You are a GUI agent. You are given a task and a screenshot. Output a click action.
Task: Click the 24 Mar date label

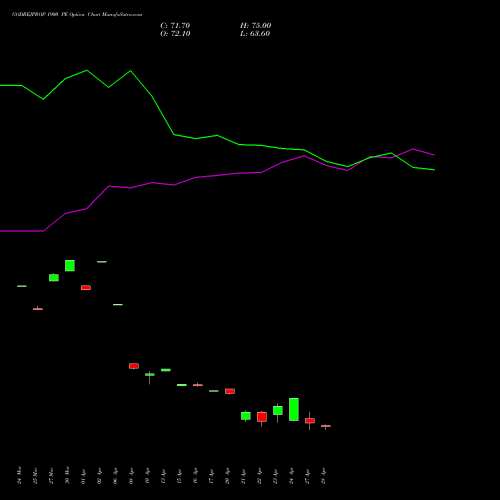[x=19, y=475]
